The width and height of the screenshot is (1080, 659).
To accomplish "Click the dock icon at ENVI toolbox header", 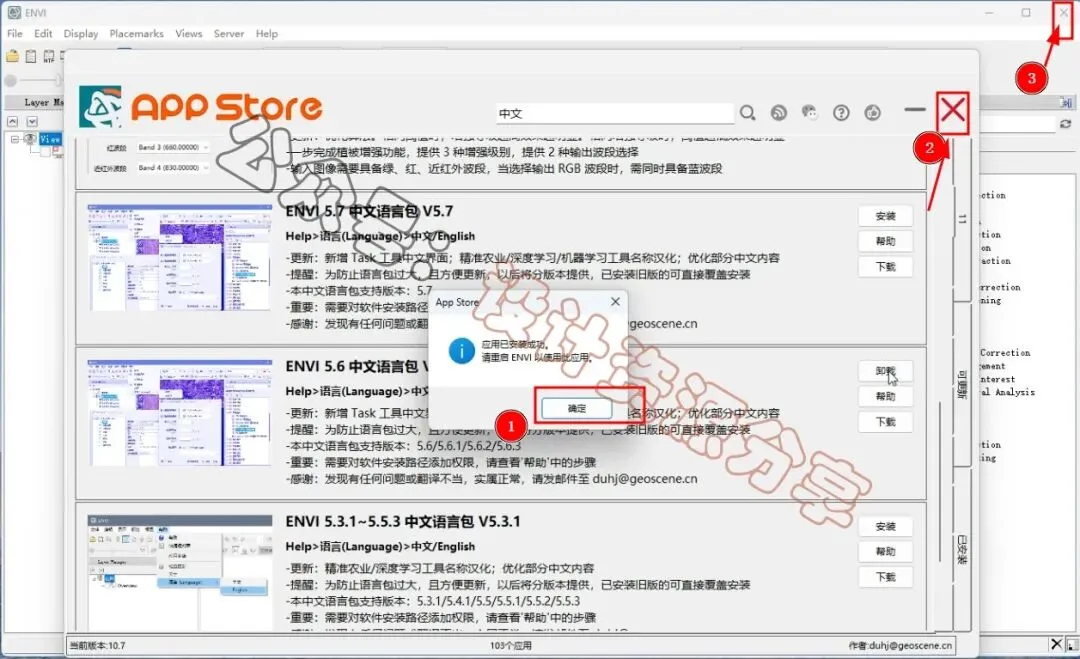I will click(1066, 103).
